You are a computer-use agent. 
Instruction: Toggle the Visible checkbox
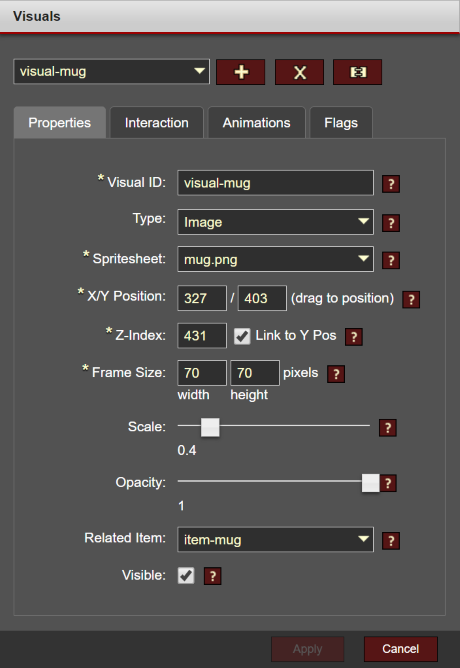(186, 576)
